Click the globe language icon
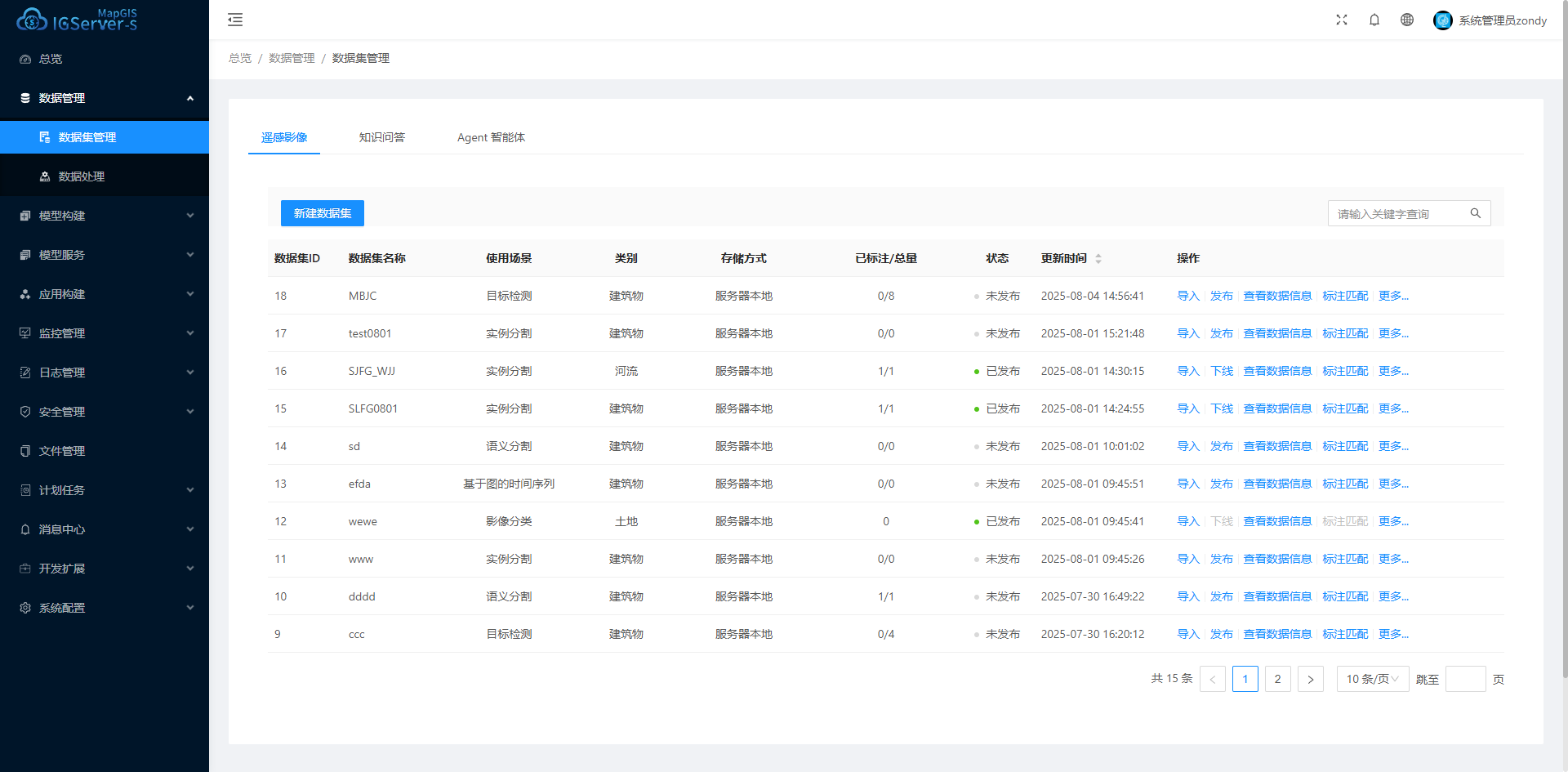 click(x=1407, y=20)
